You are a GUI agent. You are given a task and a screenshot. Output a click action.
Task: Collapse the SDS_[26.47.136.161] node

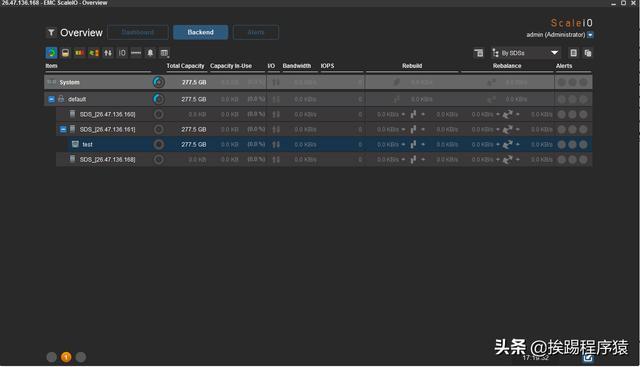63,129
